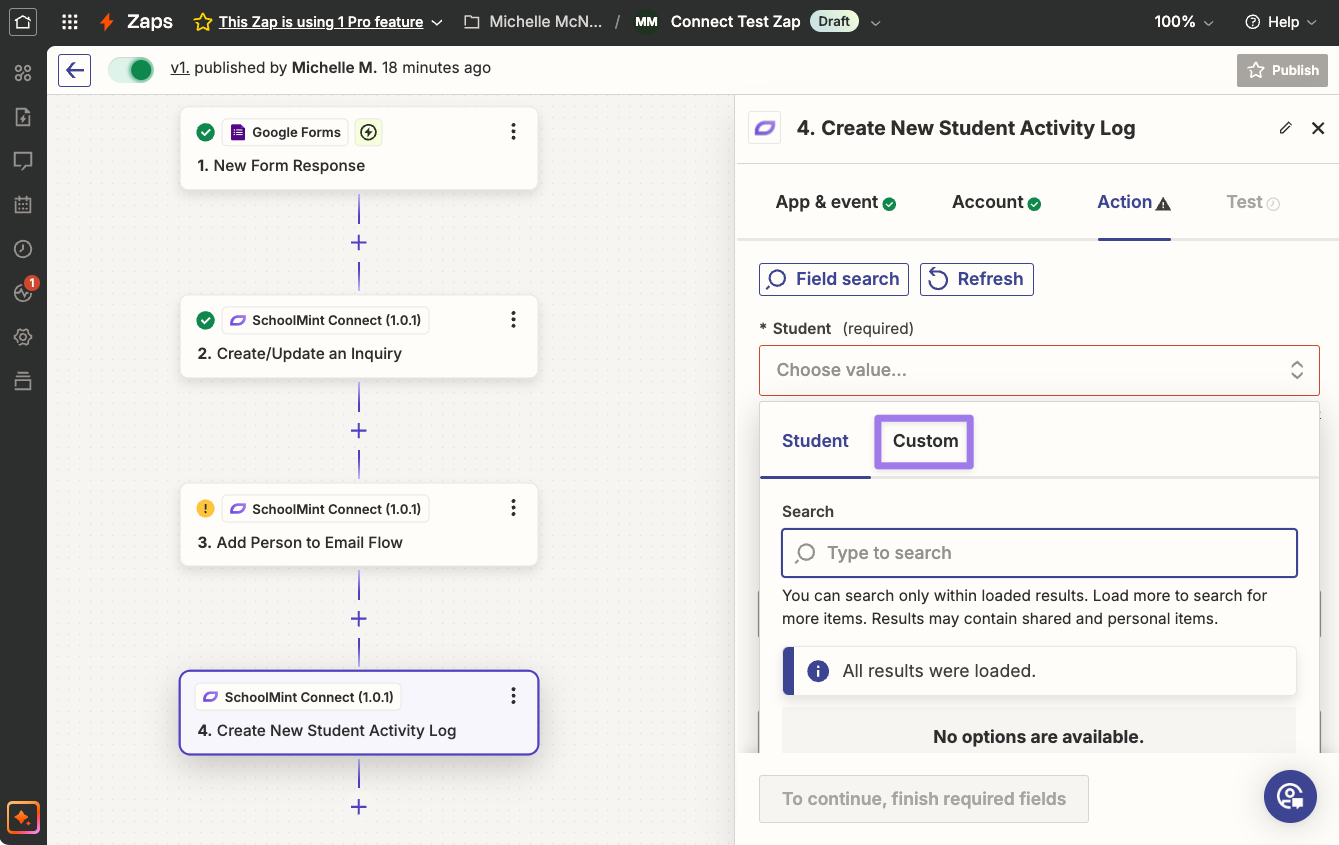Viewport: 1339px width, 845px height.
Task: Open the calendar sidebar icon
Action: [23, 205]
